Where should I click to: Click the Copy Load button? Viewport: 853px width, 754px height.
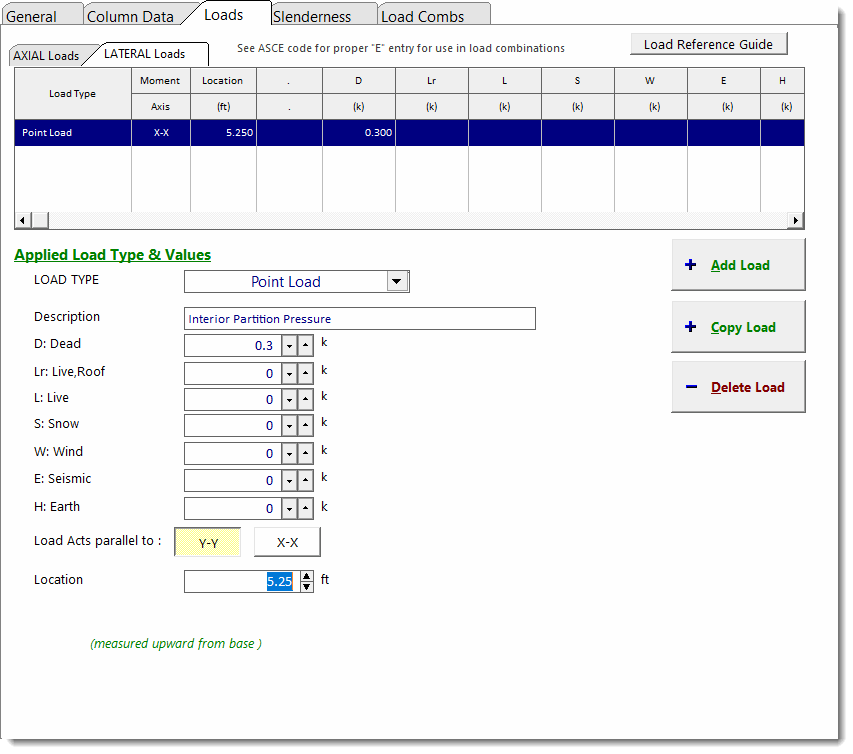(738, 327)
